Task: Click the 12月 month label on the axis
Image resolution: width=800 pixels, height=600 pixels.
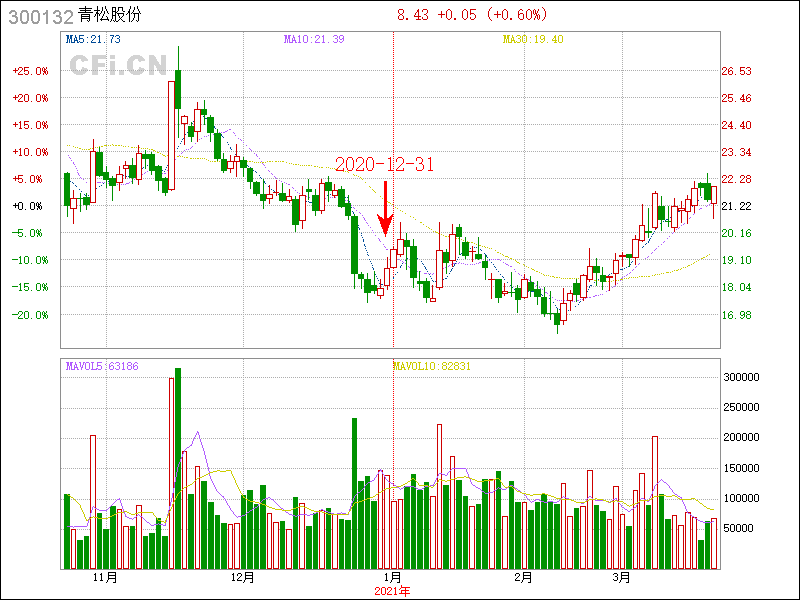Action: [x=243, y=578]
